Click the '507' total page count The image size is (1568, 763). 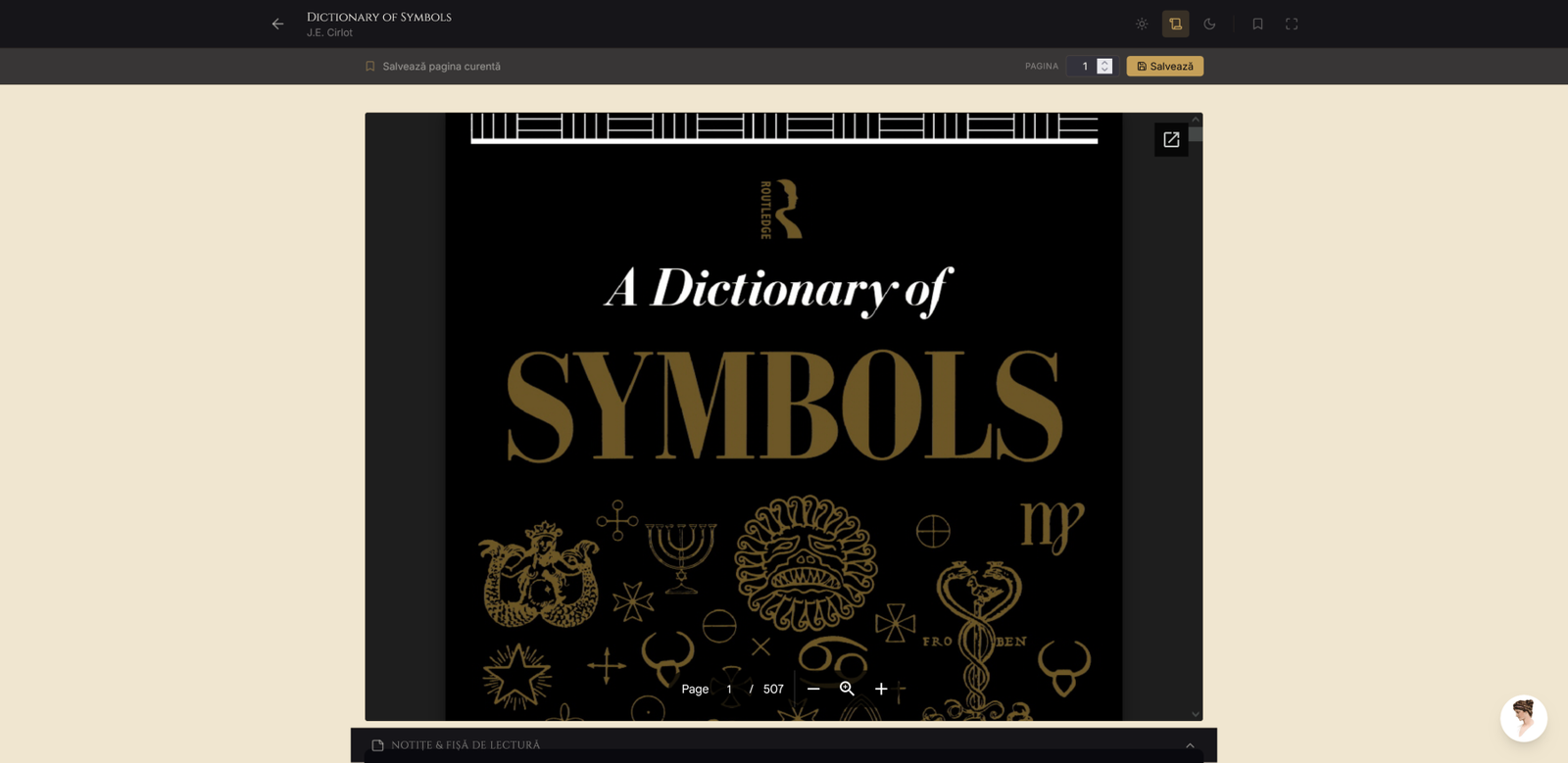point(773,689)
